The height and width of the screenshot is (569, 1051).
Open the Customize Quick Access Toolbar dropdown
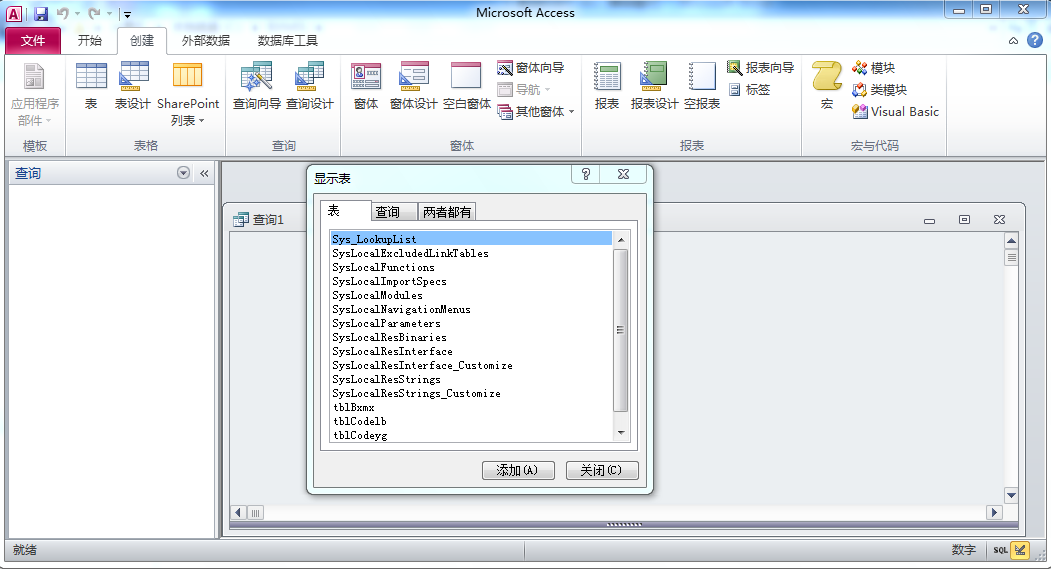(127, 14)
